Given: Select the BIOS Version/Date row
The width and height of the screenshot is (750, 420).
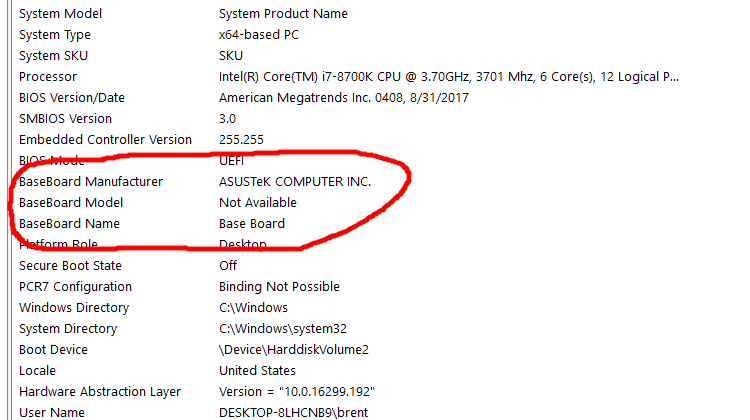Looking at the screenshot, I should pos(378,98).
